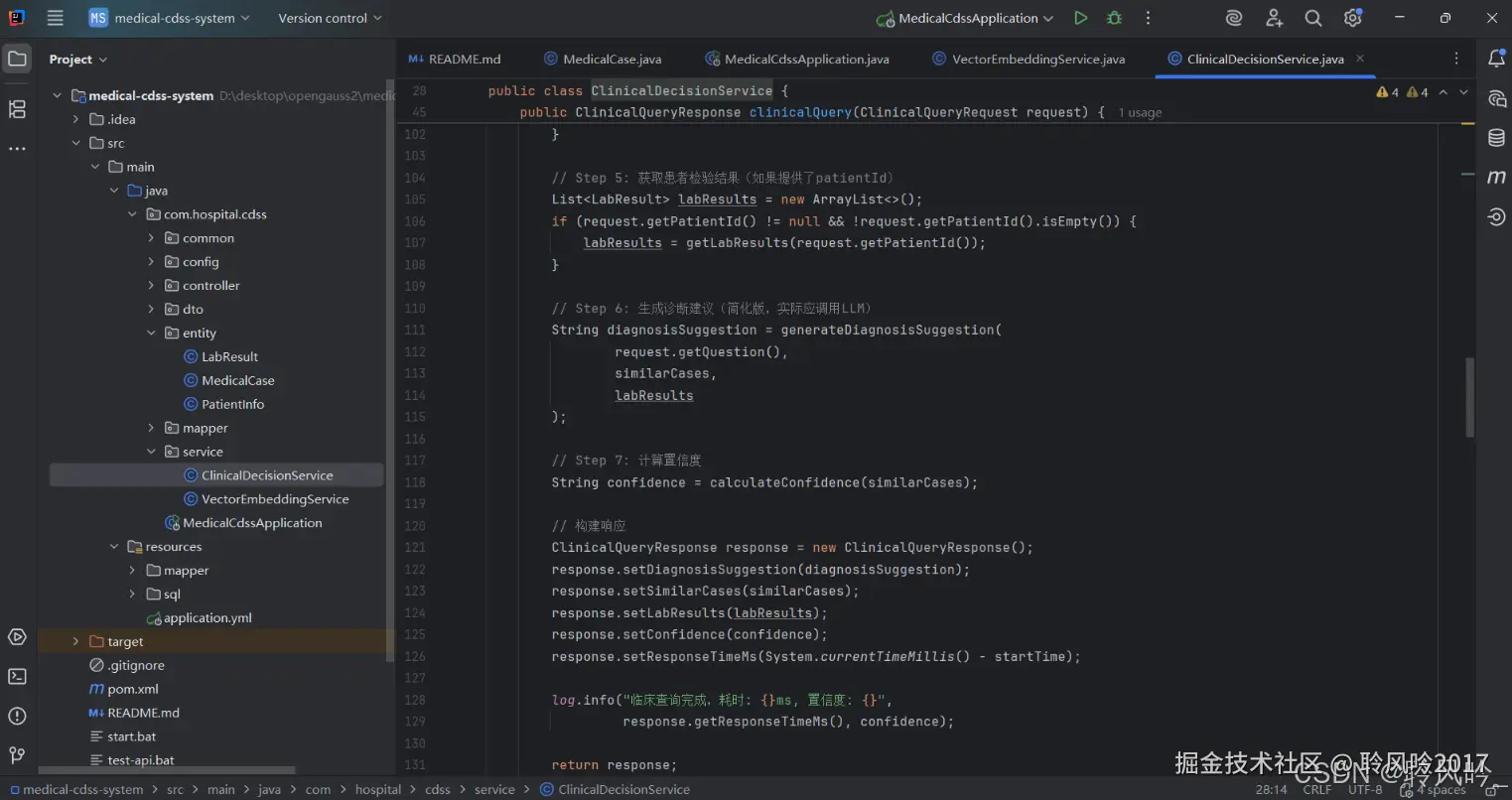The image size is (1512, 800).
Task: Open the Services tool window
Action: [17, 637]
